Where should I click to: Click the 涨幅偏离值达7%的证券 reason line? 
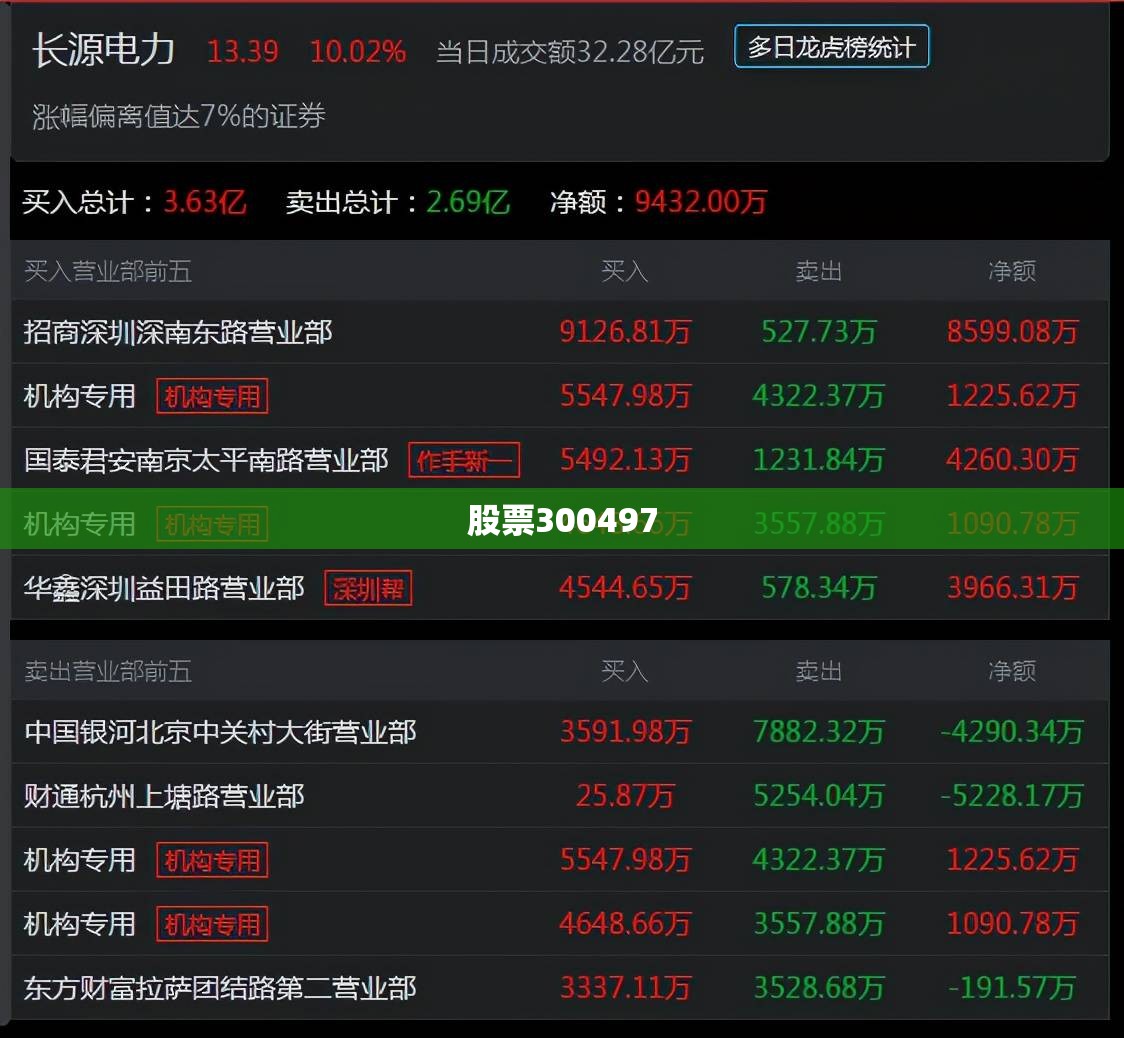coord(178,115)
